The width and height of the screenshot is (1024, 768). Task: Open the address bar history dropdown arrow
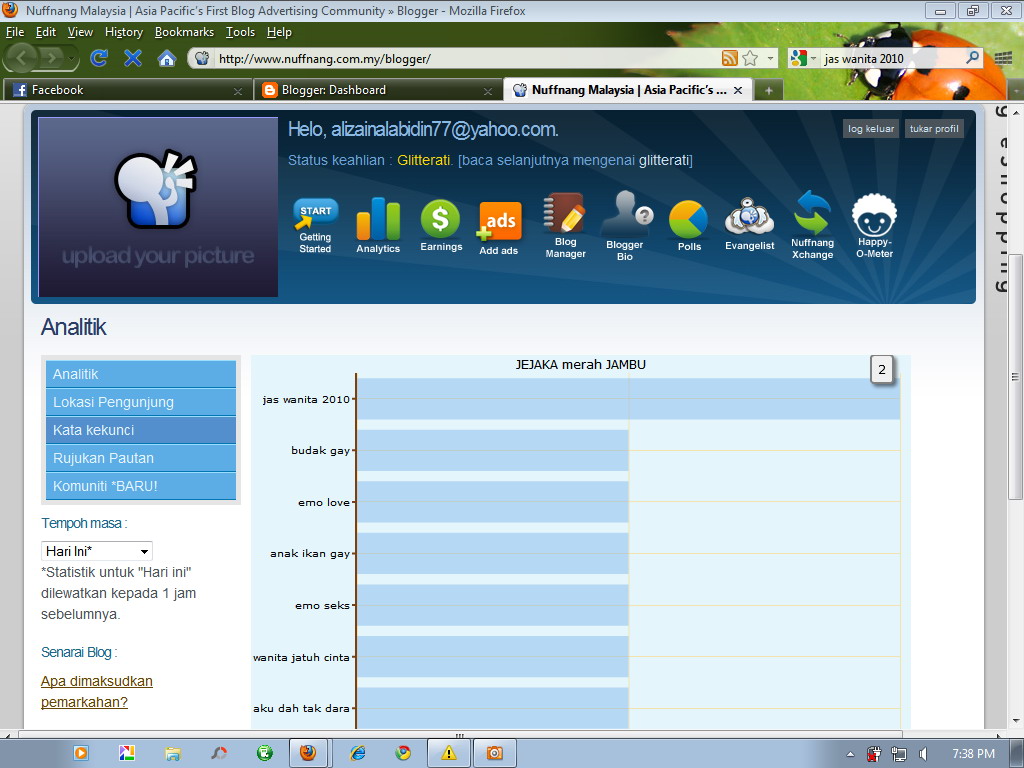(x=771, y=58)
